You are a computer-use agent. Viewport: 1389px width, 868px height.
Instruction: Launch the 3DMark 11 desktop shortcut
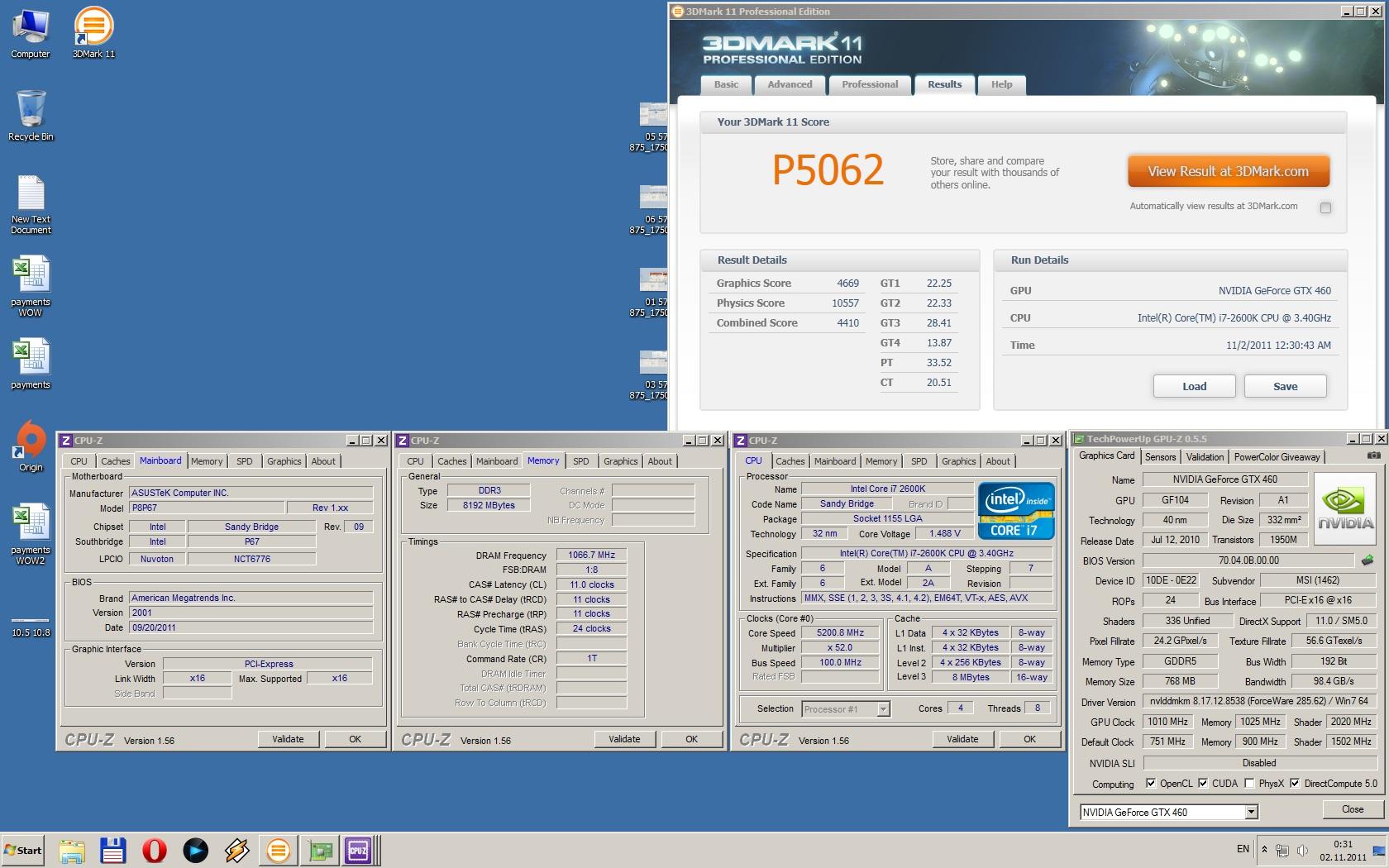pos(93,33)
